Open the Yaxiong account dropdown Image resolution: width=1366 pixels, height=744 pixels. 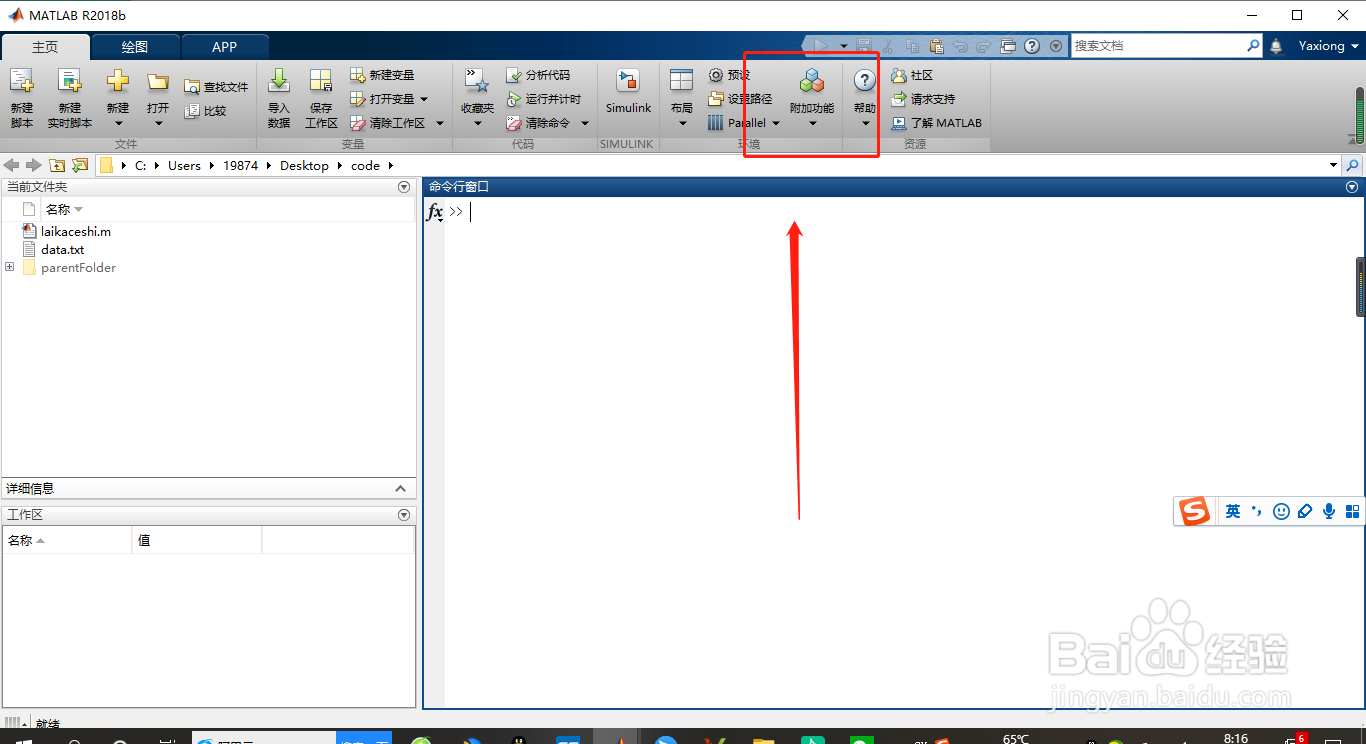(1329, 46)
